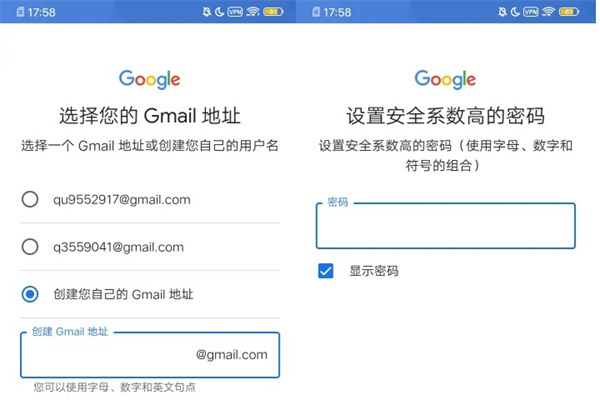Tap the VPN icon on password screen status bar

click(531, 12)
